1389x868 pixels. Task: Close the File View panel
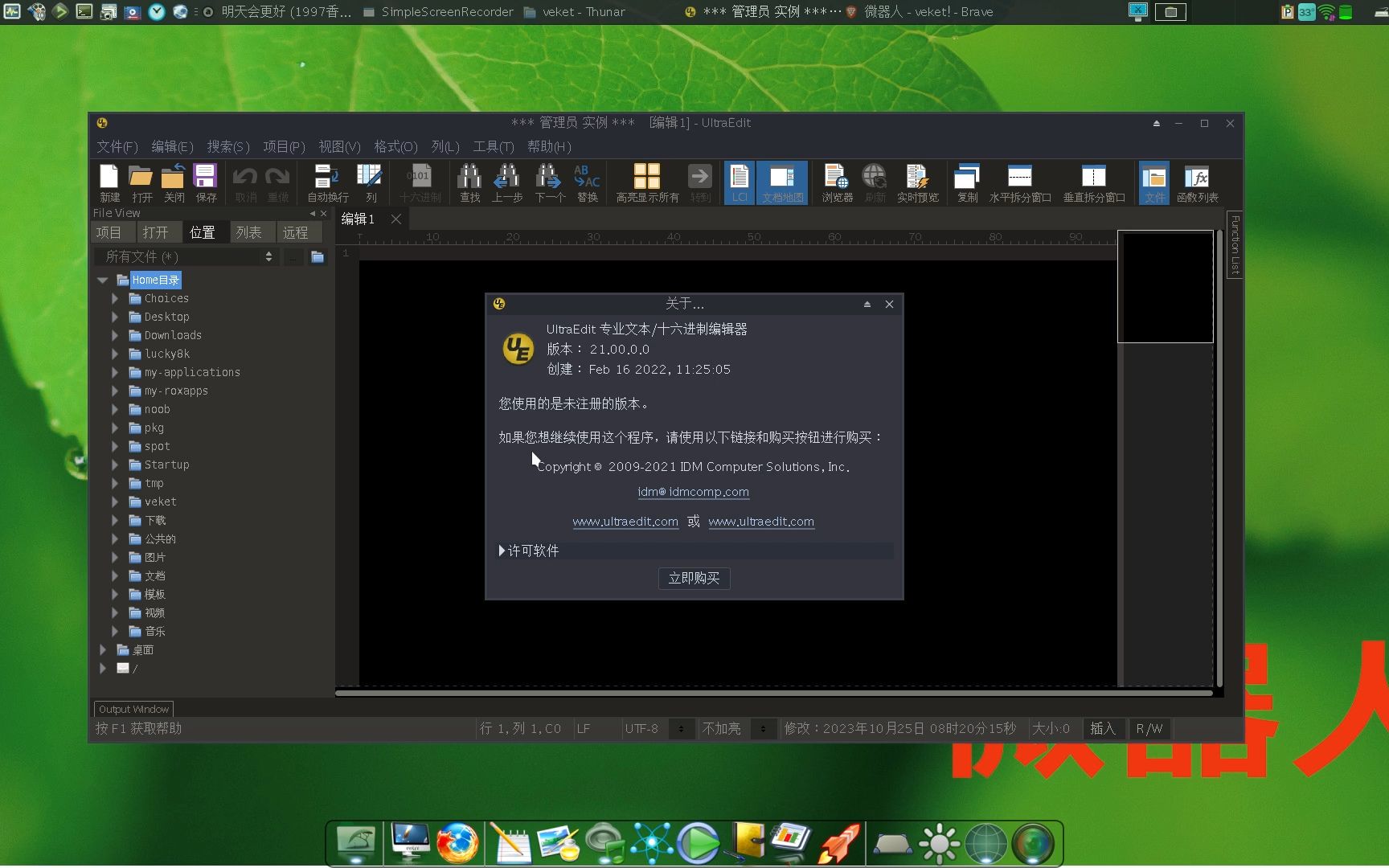tap(324, 213)
